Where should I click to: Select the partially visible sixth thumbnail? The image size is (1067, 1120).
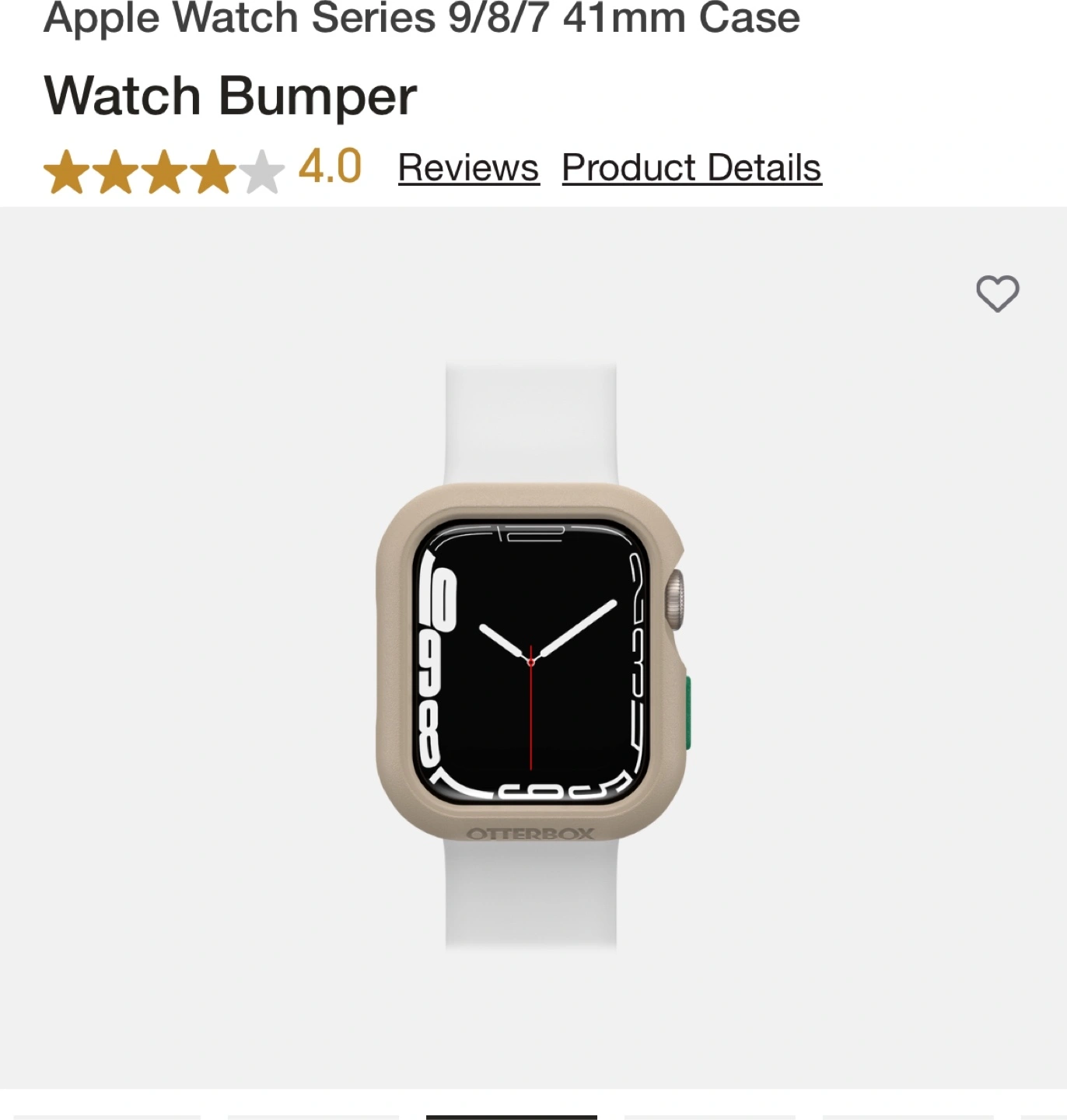[1044, 1117]
